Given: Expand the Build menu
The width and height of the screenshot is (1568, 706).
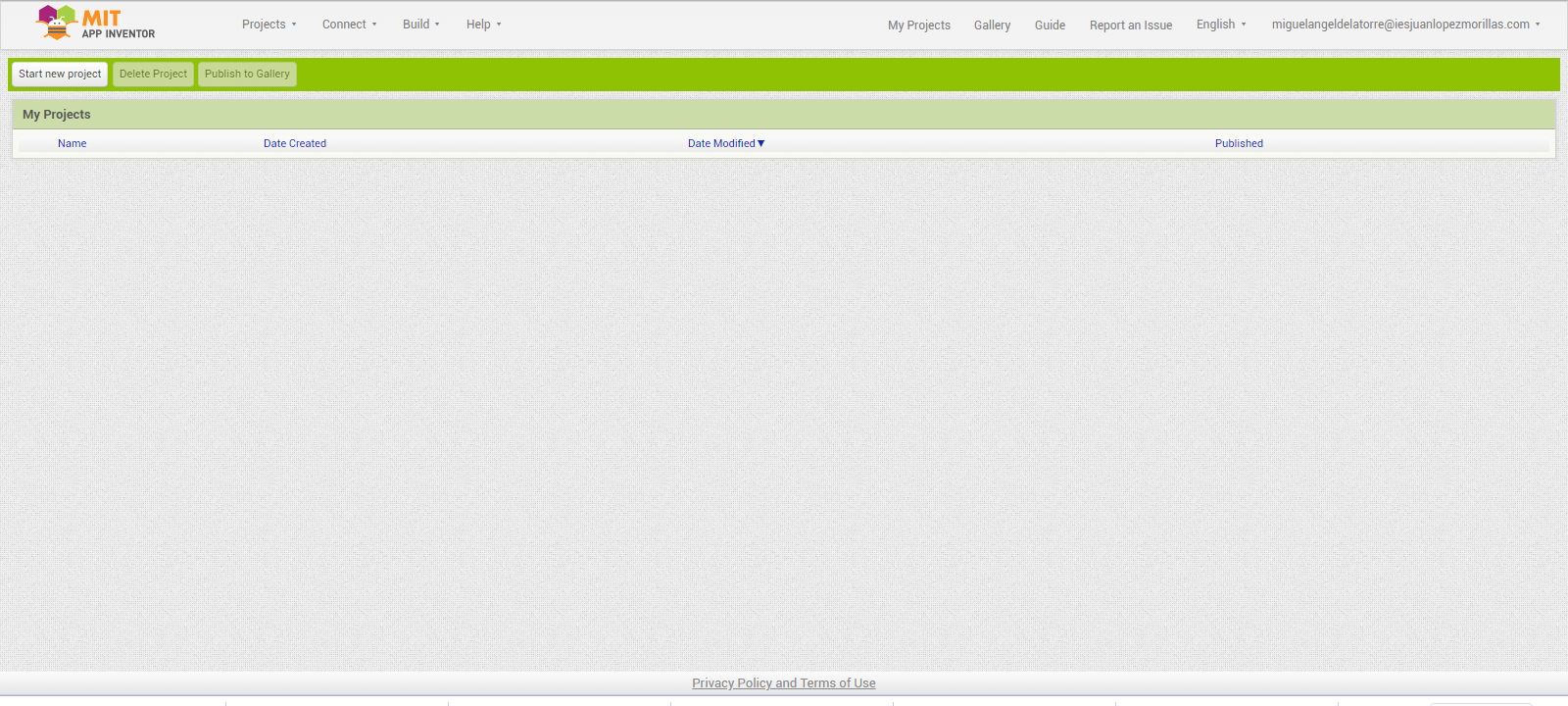Looking at the screenshot, I should [x=420, y=25].
